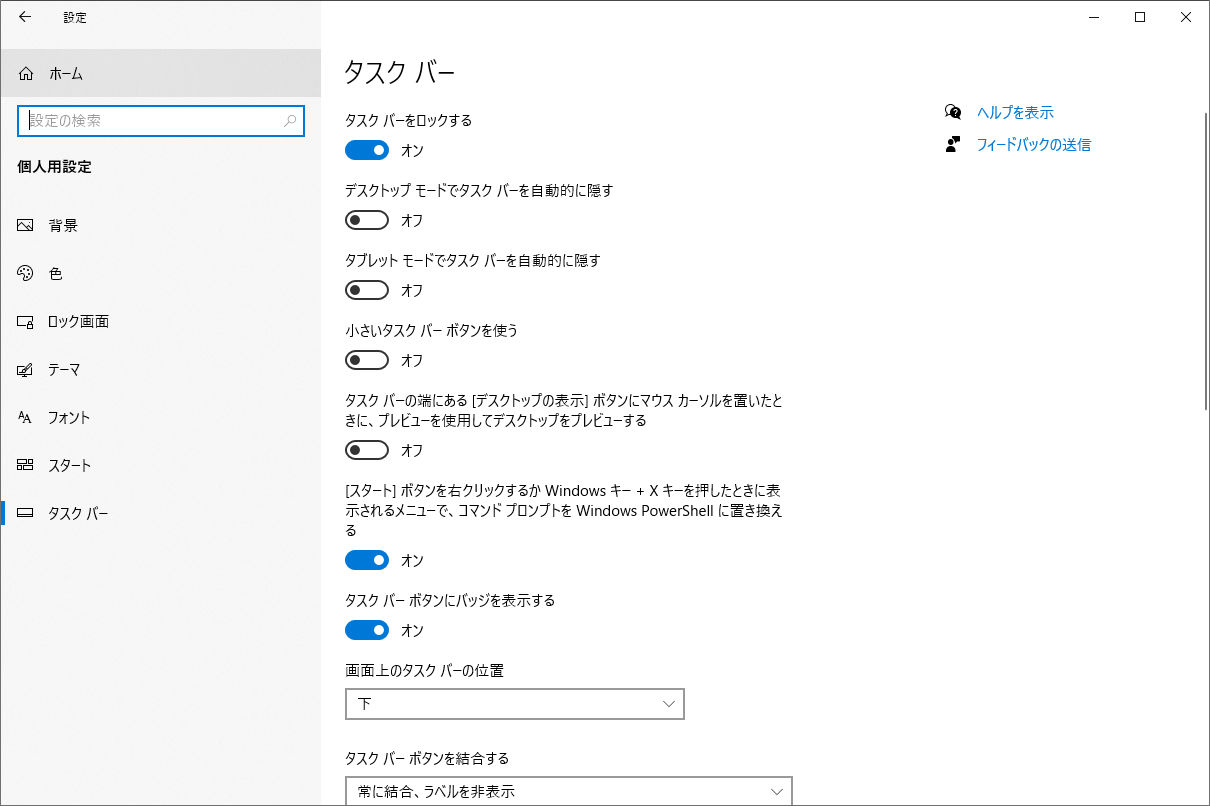Click the タスク バー sidebar icon

coord(26,514)
